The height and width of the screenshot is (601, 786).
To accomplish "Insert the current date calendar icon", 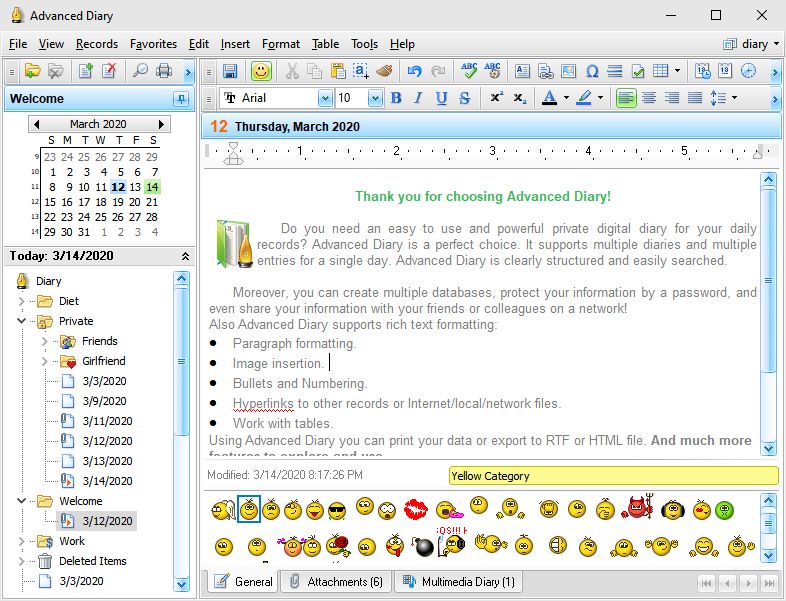I will pyautogui.click(x=725, y=71).
